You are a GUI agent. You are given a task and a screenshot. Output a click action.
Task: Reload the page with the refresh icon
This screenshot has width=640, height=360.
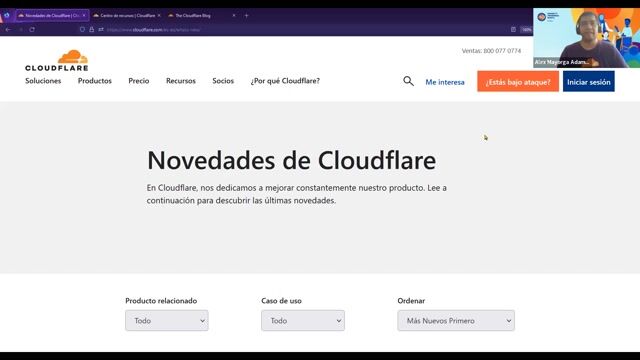tap(32, 29)
